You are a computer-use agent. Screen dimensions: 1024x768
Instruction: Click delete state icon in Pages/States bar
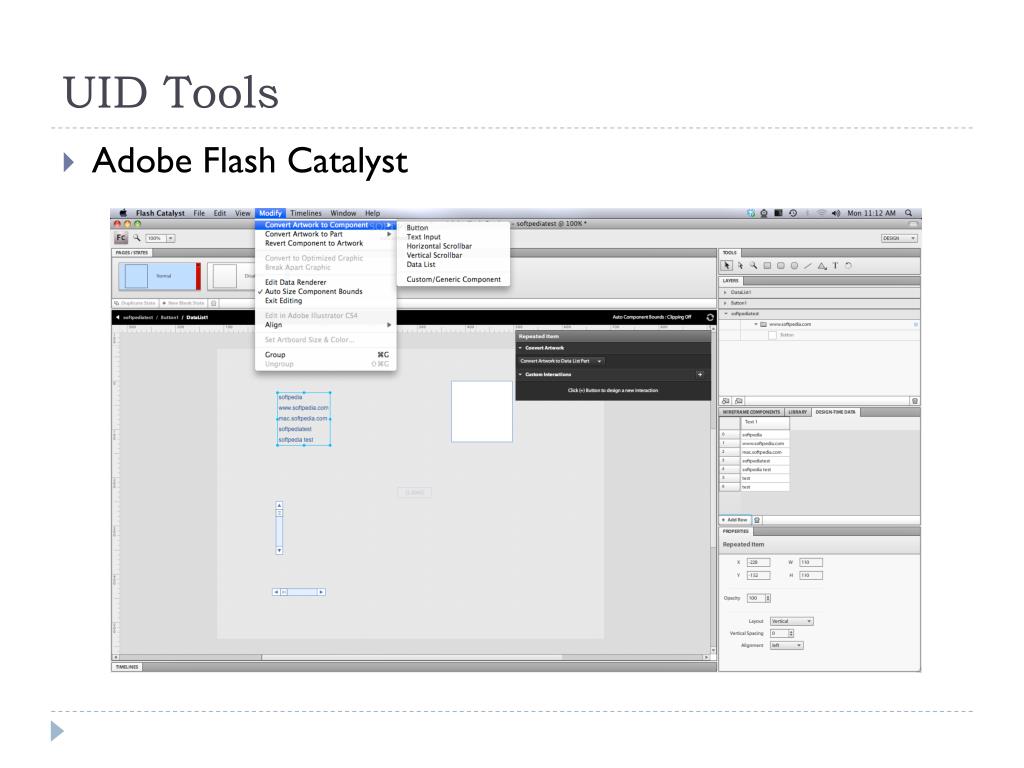pos(214,303)
